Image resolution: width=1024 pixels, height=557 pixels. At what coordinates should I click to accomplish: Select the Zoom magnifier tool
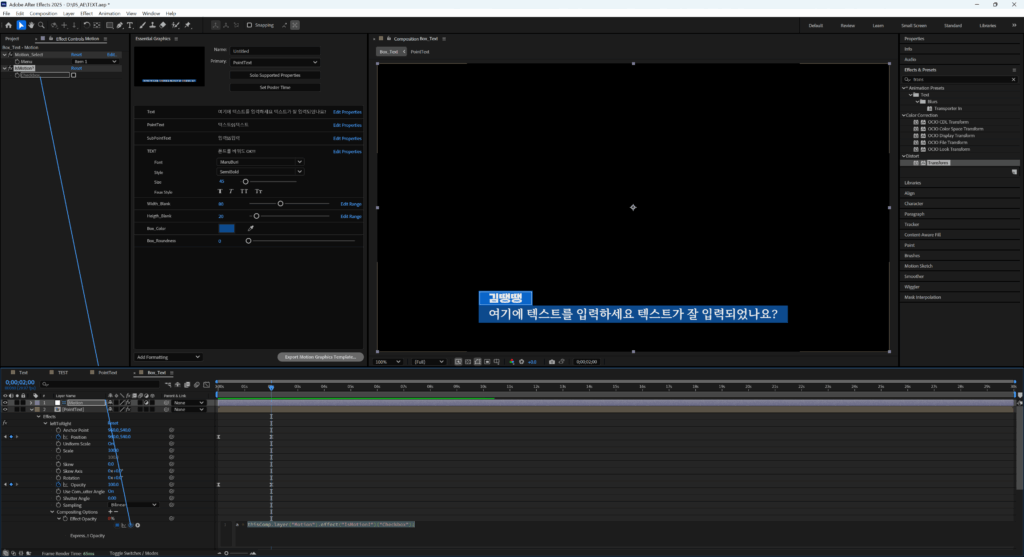[x=41, y=25]
